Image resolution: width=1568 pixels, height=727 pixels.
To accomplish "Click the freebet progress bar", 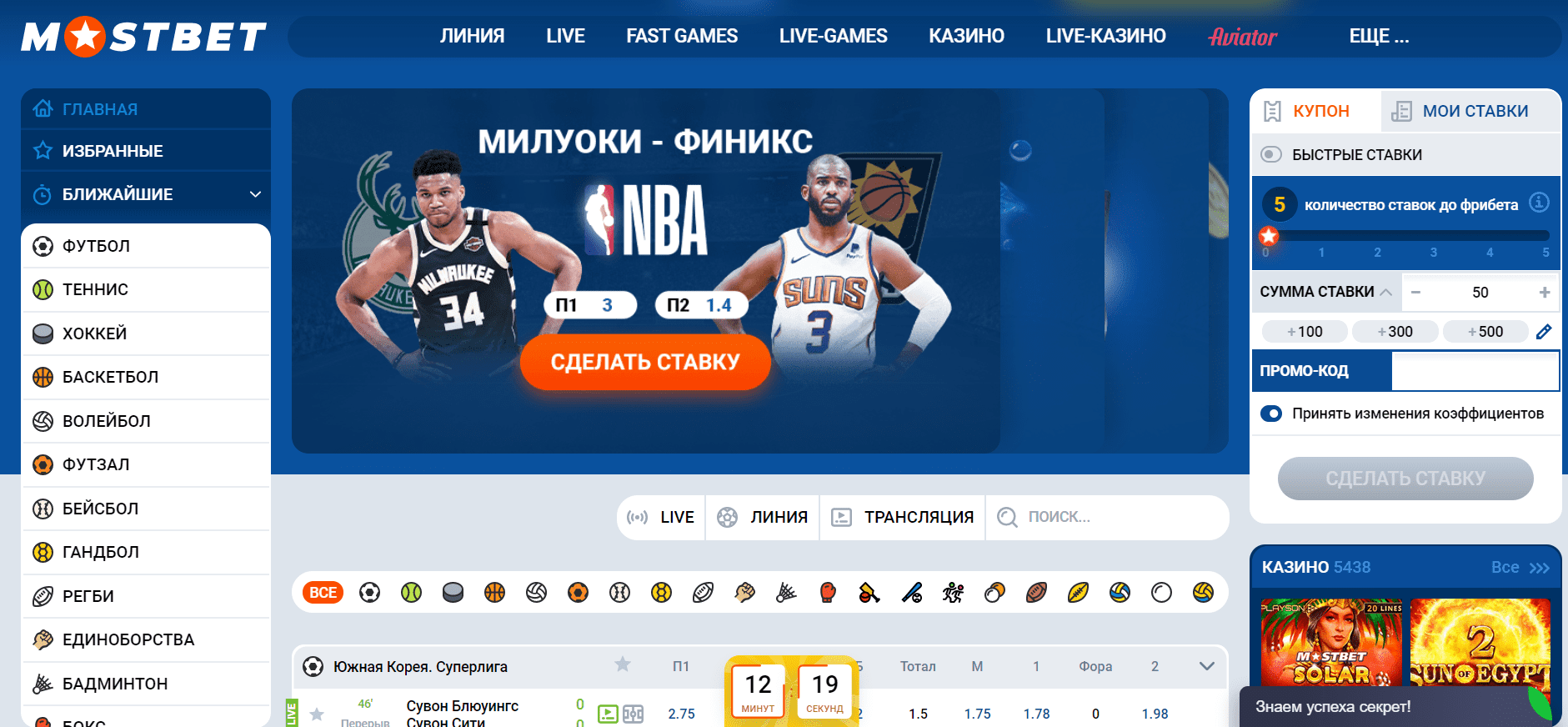I will click(x=1405, y=236).
